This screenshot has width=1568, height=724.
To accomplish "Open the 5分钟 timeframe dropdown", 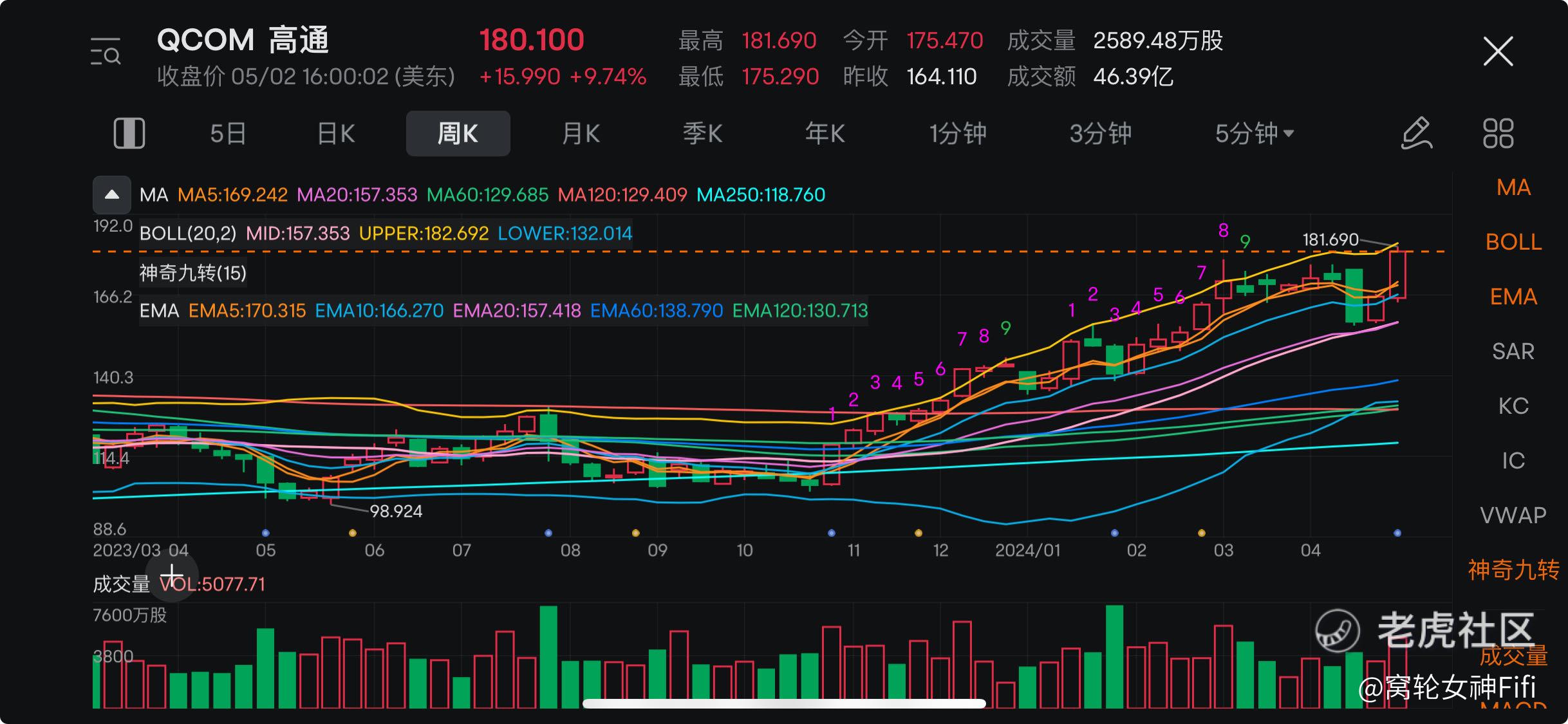I will point(1254,134).
